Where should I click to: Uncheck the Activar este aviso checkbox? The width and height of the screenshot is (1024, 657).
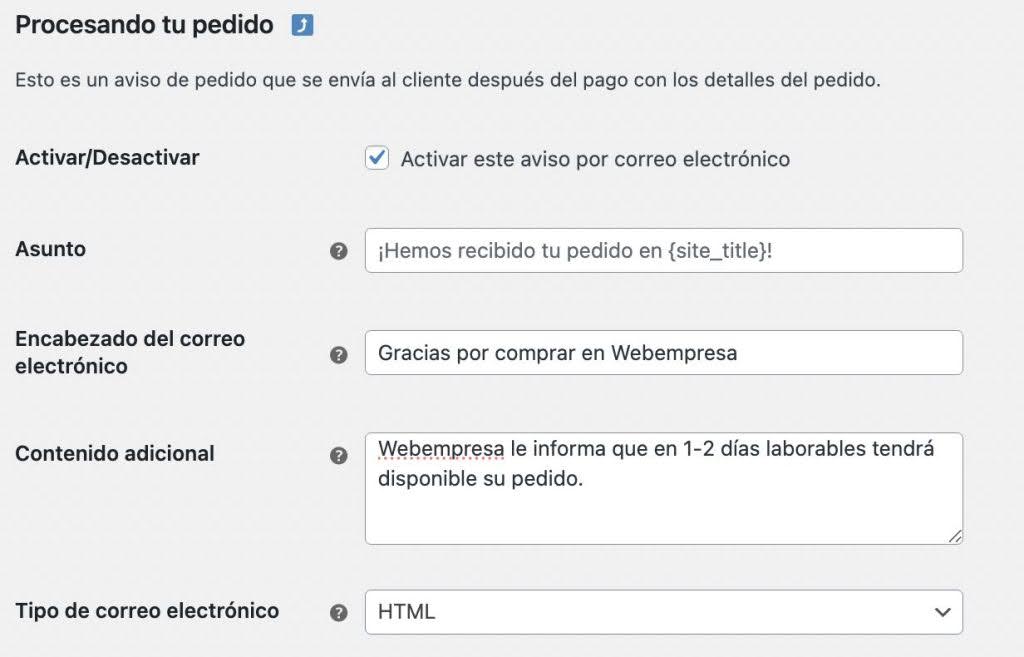point(377,158)
